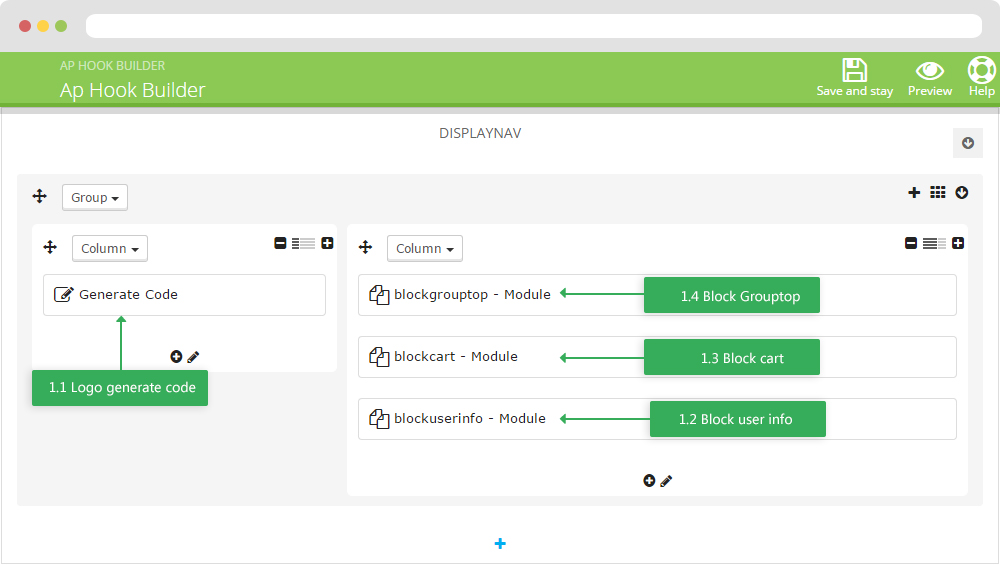
Task: Click the blockcart module copy icon
Action: click(x=379, y=356)
